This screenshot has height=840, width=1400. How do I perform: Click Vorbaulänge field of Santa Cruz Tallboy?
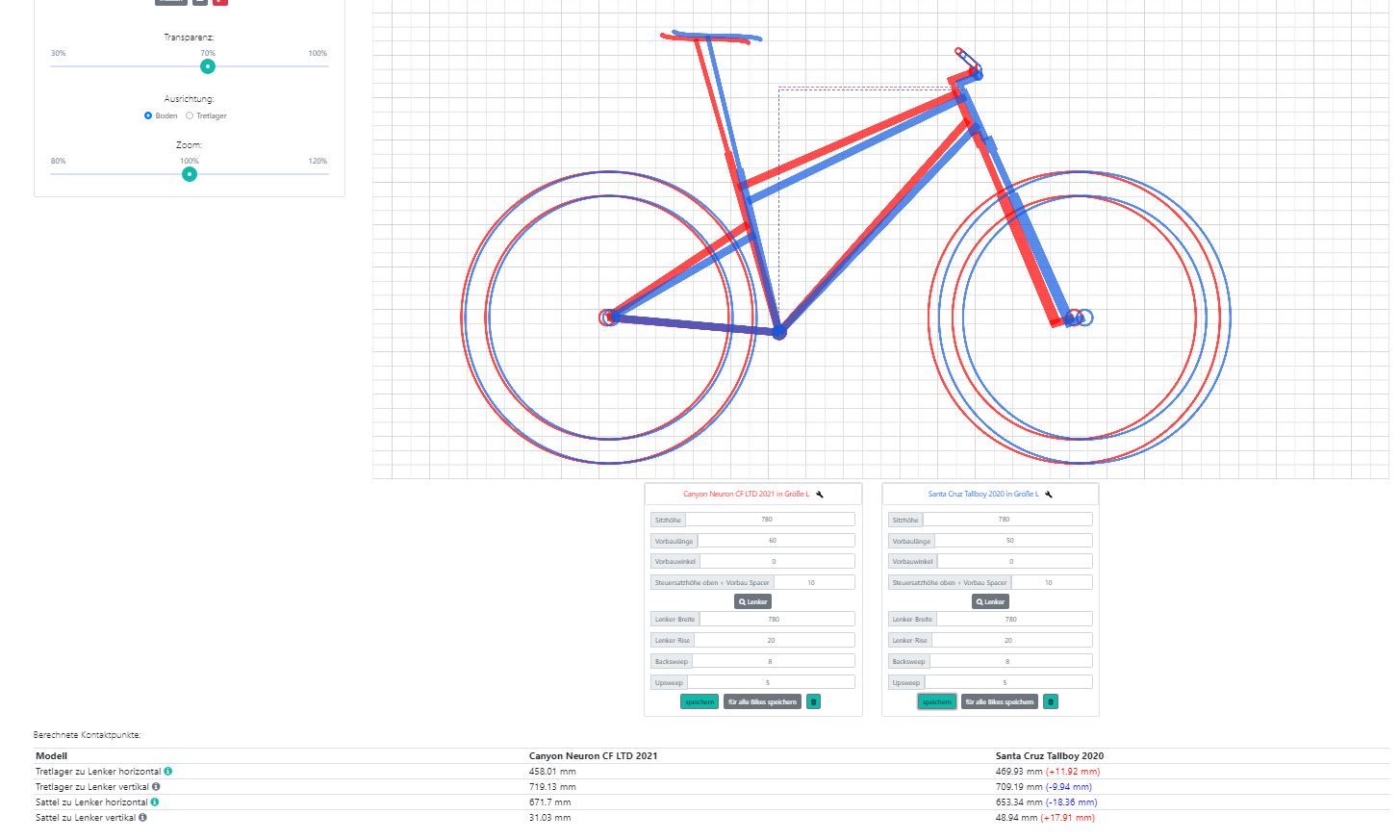(1012, 541)
